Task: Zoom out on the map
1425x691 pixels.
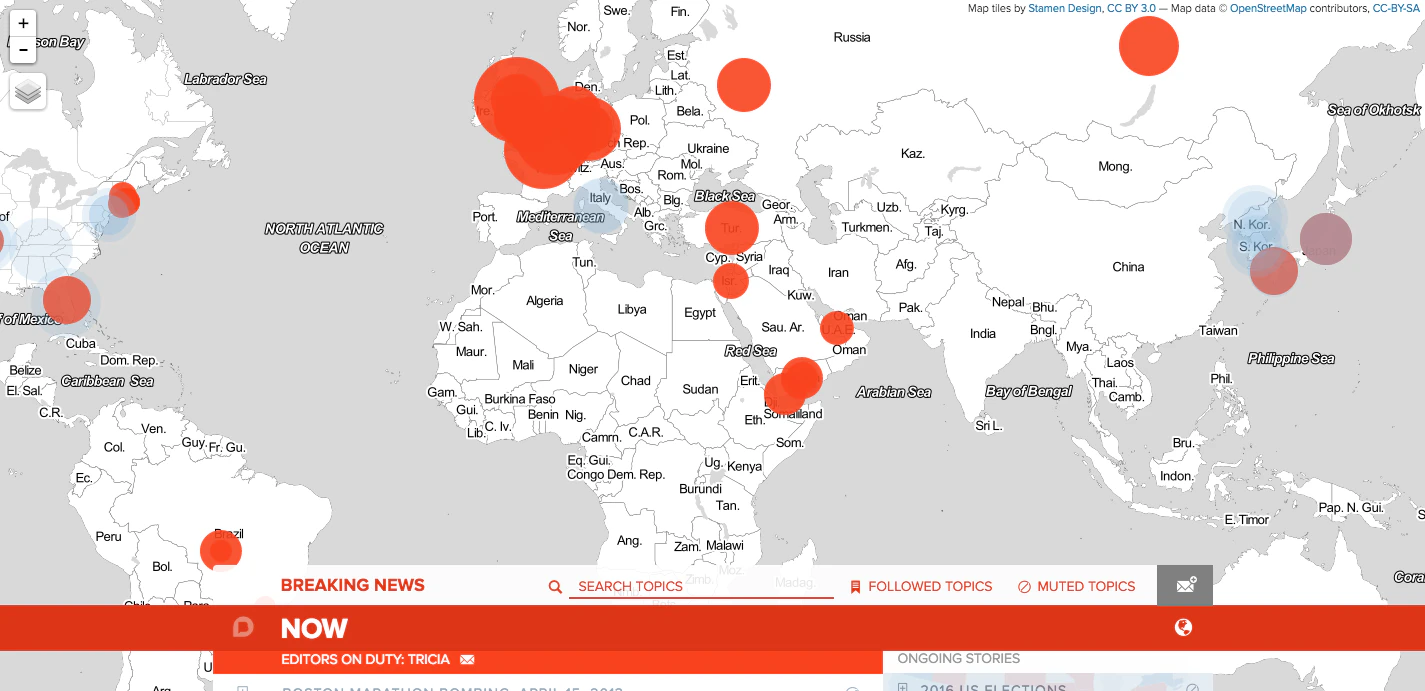Action: pyautogui.click(x=23, y=49)
